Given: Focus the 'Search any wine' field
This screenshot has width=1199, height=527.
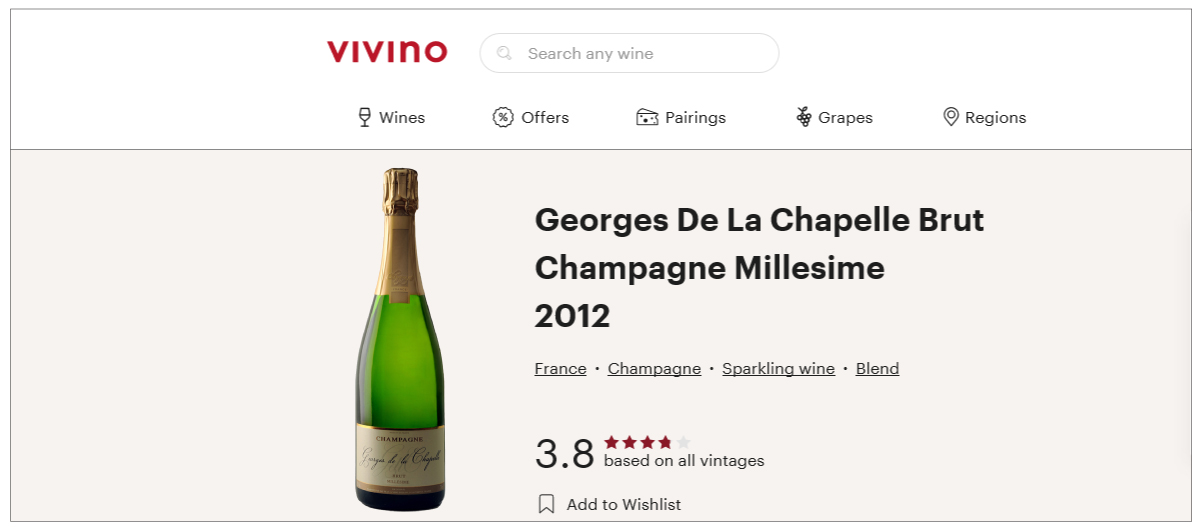Looking at the screenshot, I should point(640,54).
